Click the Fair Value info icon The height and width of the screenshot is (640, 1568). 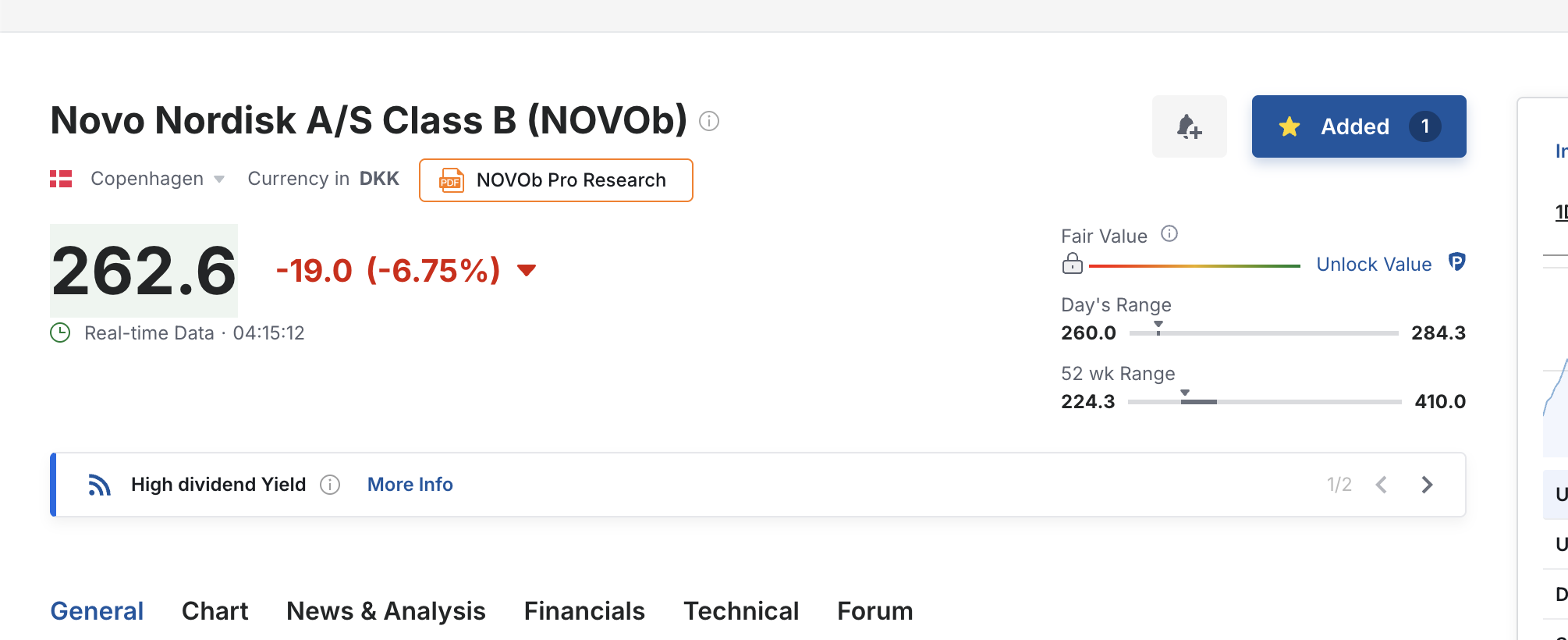point(1169,233)
